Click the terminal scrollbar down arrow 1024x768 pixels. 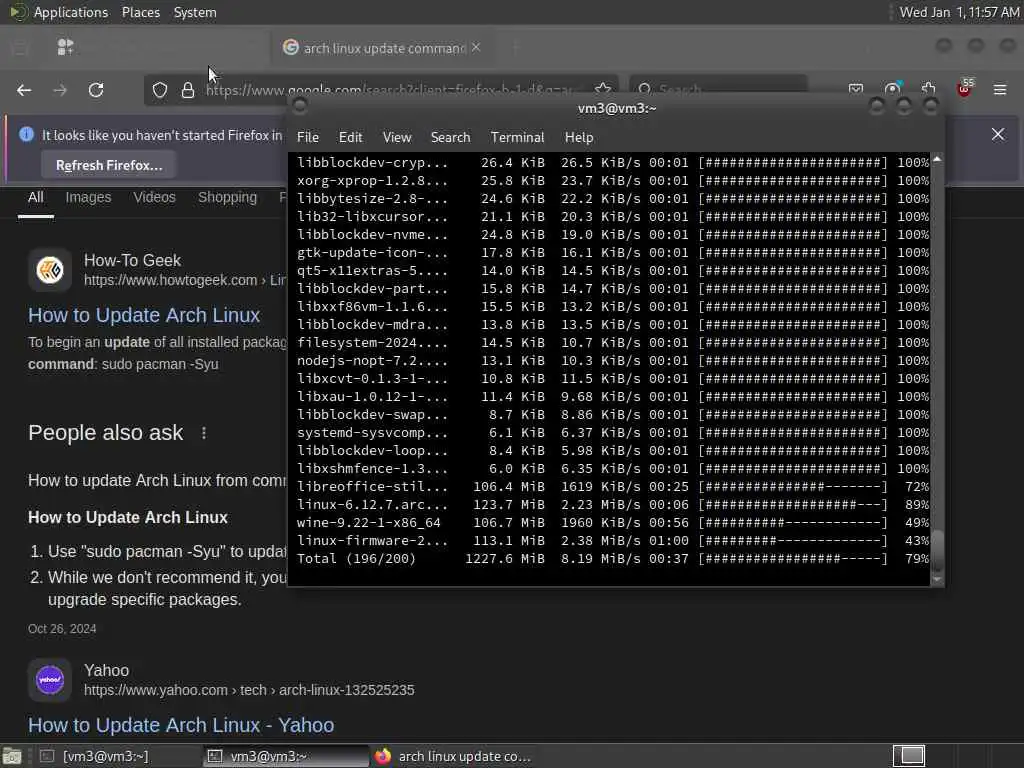(x=937, y=579)
